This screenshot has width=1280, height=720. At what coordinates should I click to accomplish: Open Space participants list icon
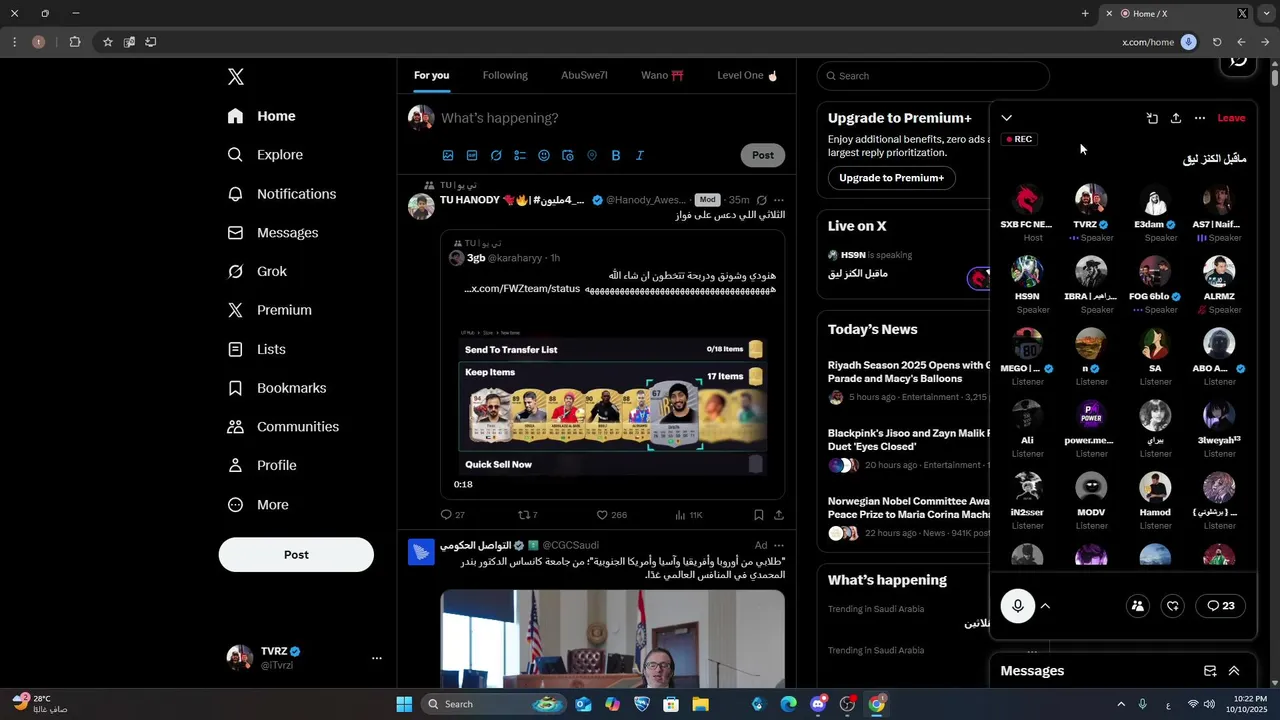pyautogui.click(x=1138, y=606)
